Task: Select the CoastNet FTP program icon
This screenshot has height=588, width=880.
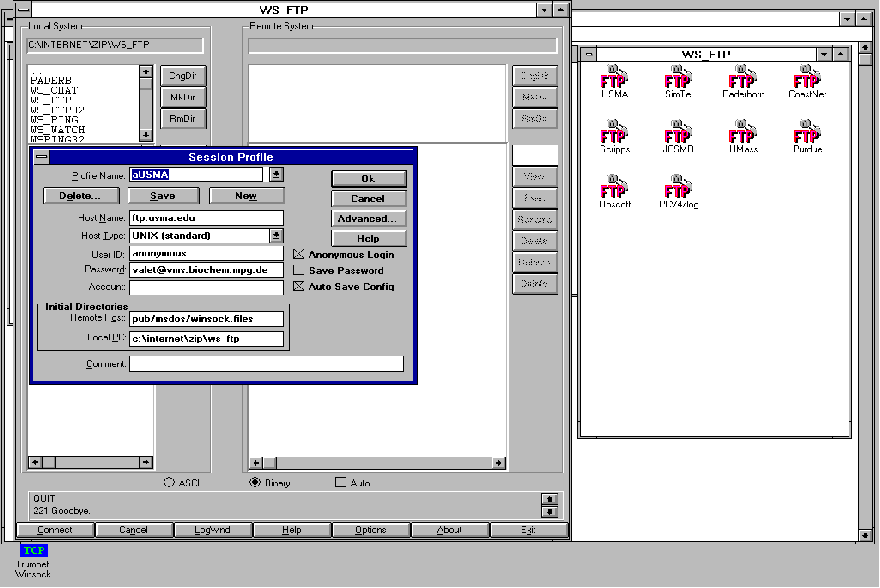Action: click(806, 81)
